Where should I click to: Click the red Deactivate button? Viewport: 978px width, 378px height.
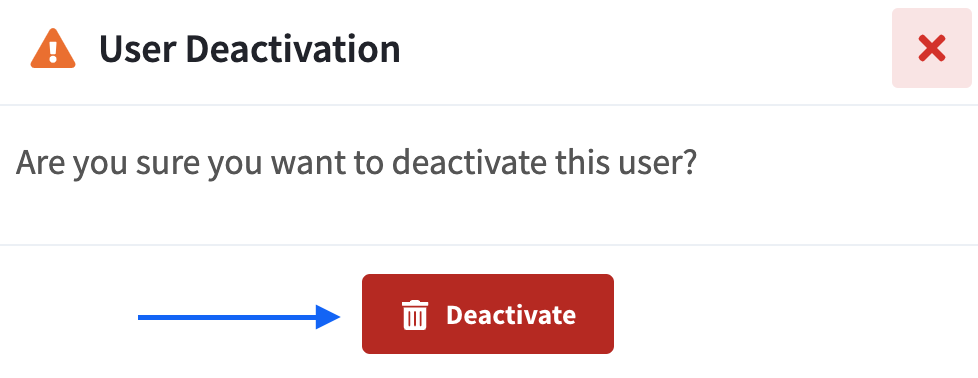pyautogui.click(x=488, y=314)
